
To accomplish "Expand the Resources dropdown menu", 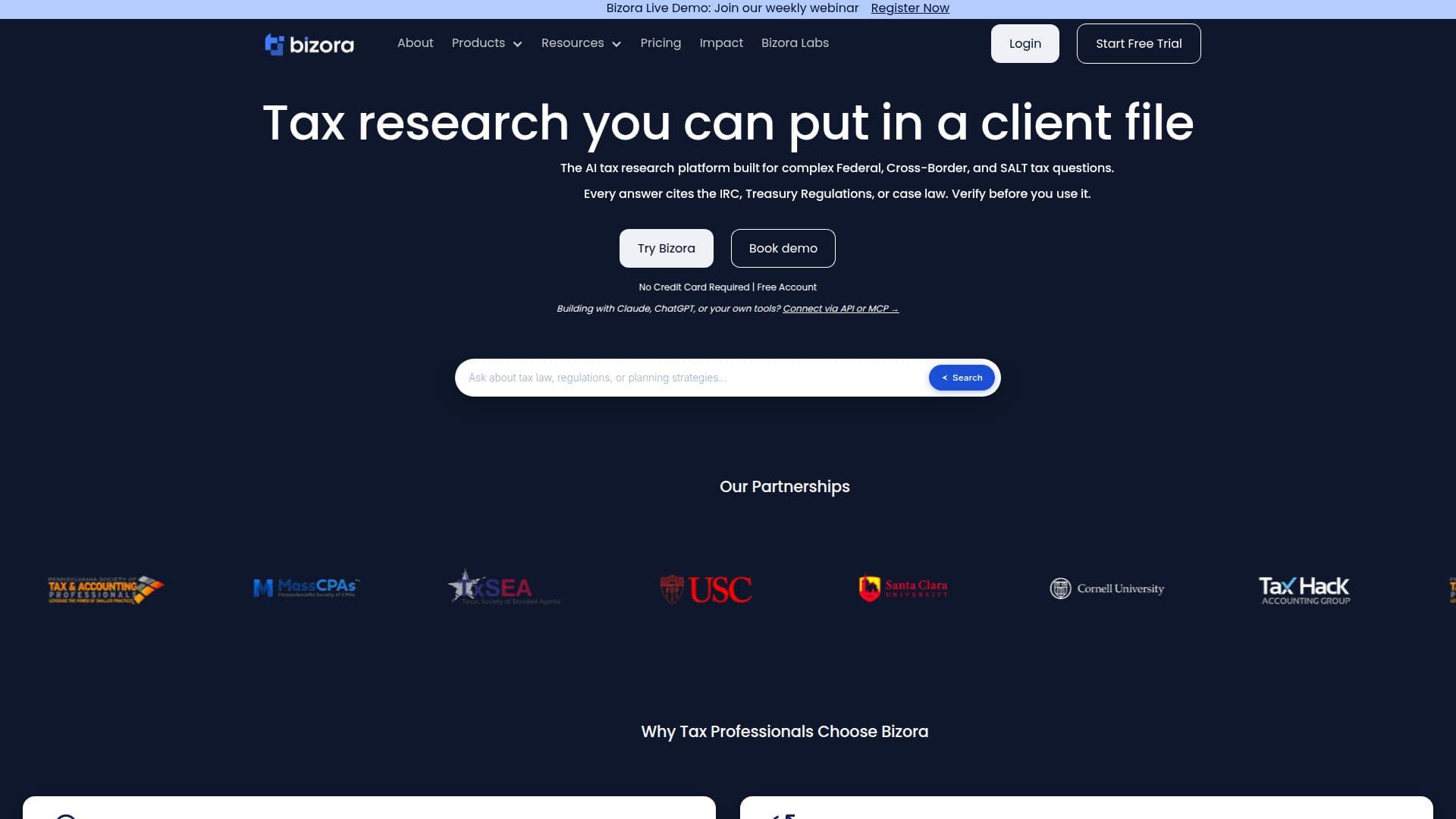I will pos(581,43).
